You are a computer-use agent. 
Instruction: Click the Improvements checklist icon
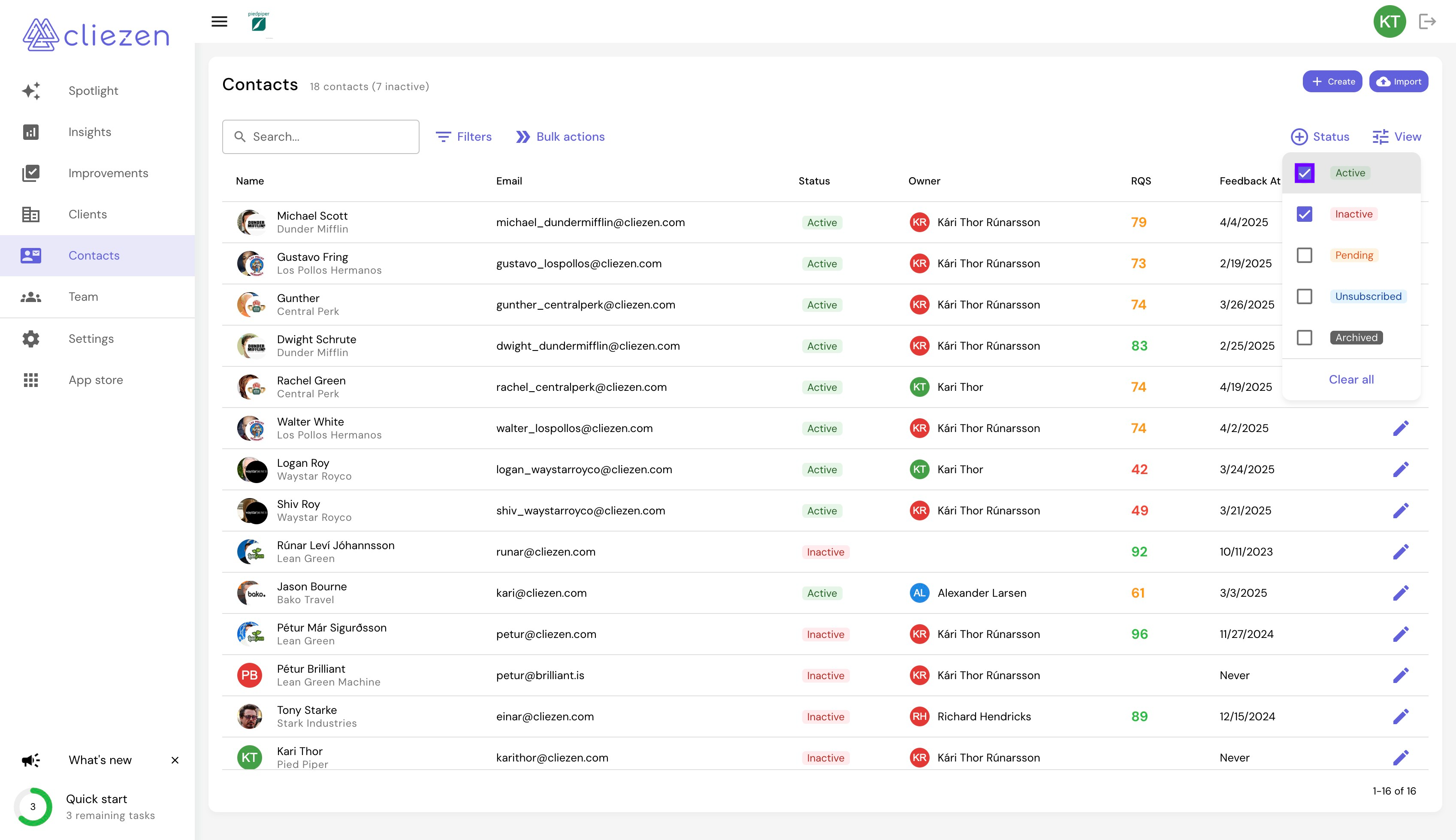pos(30,173)
